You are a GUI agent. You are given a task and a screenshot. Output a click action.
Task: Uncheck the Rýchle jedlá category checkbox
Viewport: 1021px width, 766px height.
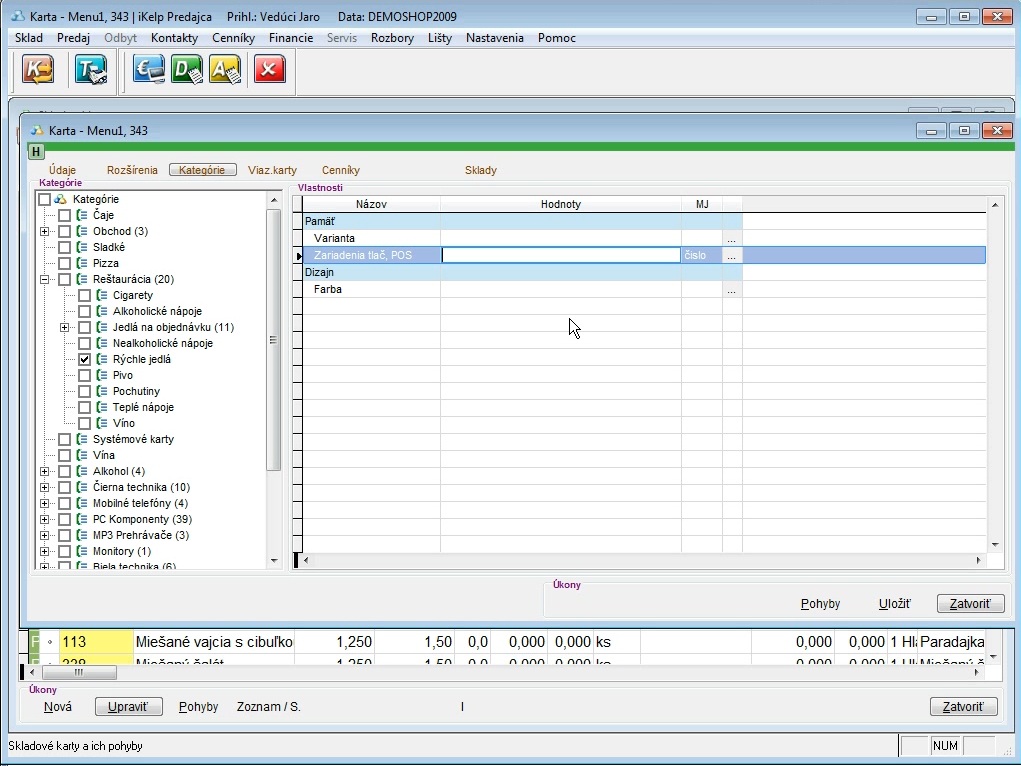[85, 359]
